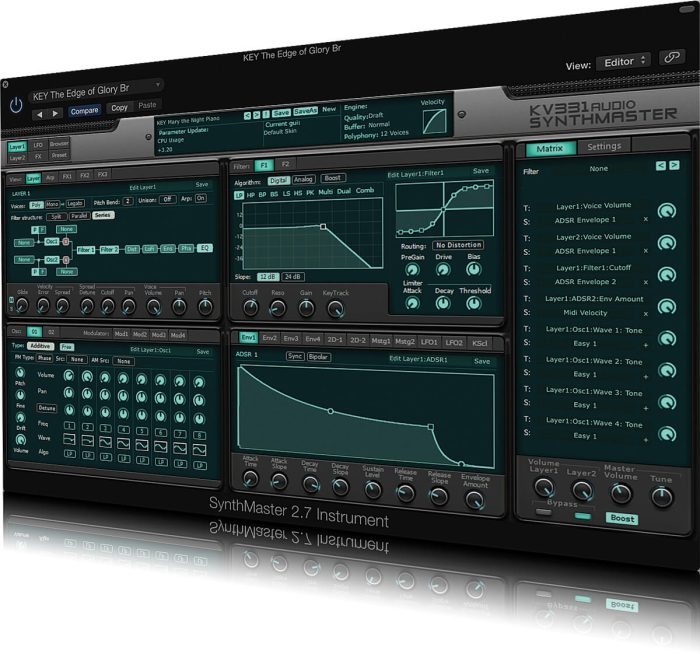Open the LFO1 tab
The height and width of the screenshot is (654, 700).
(x=429, y=342)
